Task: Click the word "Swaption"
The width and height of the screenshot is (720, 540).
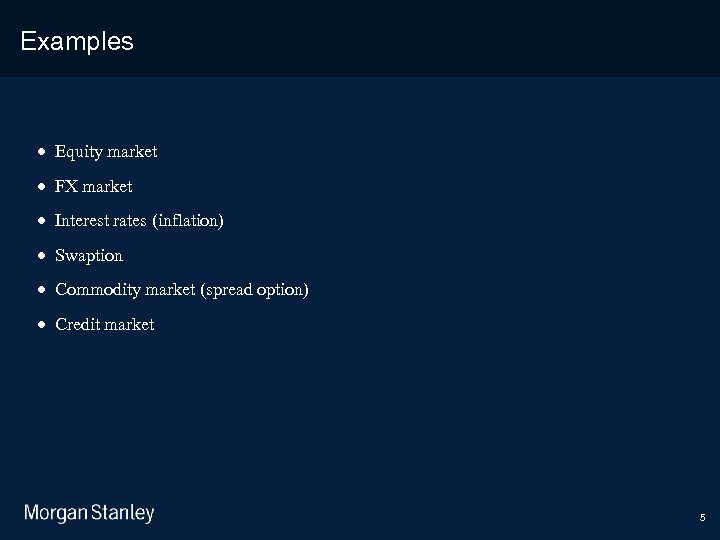Action: (x=89, y=255)
